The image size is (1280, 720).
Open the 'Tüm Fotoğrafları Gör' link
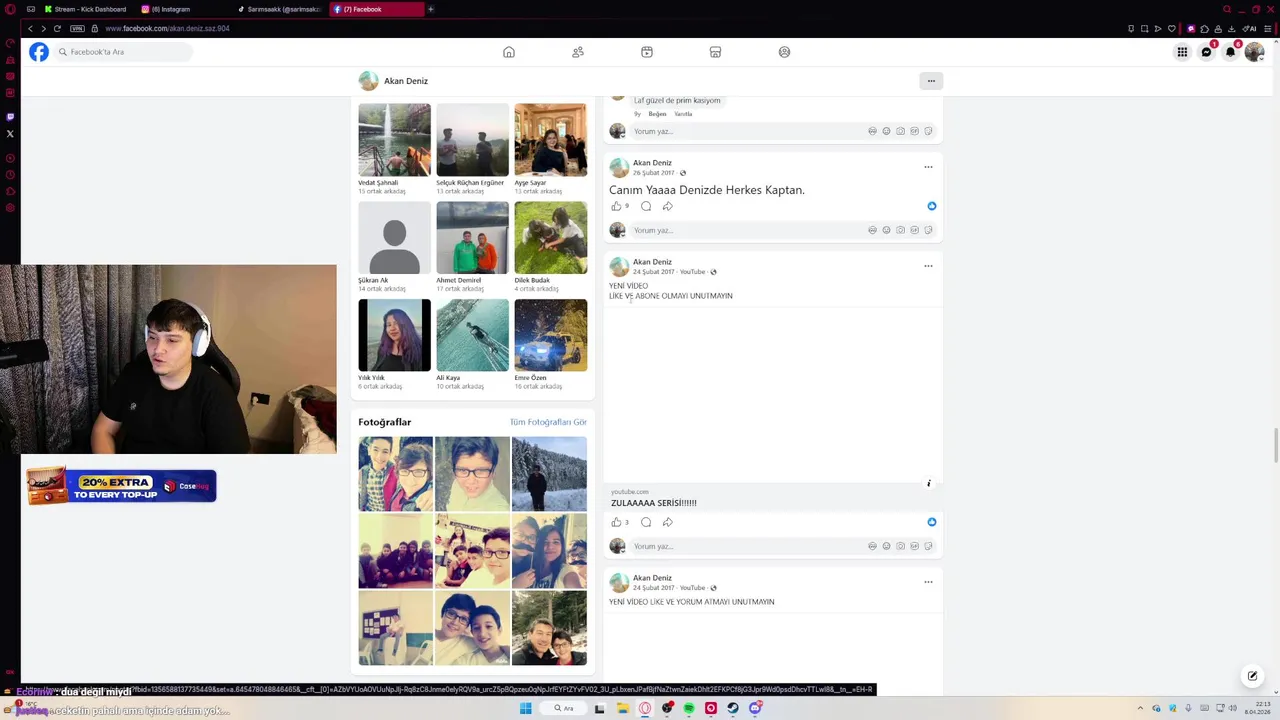pos(548,422)
